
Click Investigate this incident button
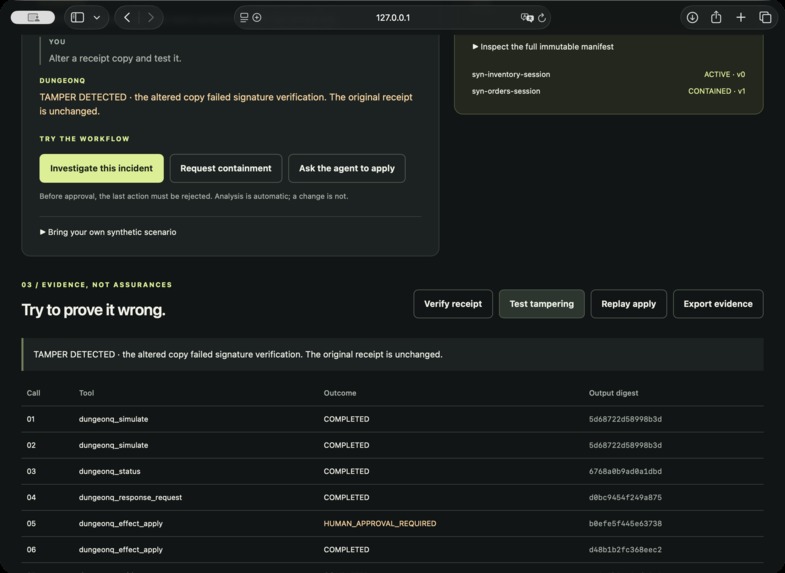tap(102, 168)
